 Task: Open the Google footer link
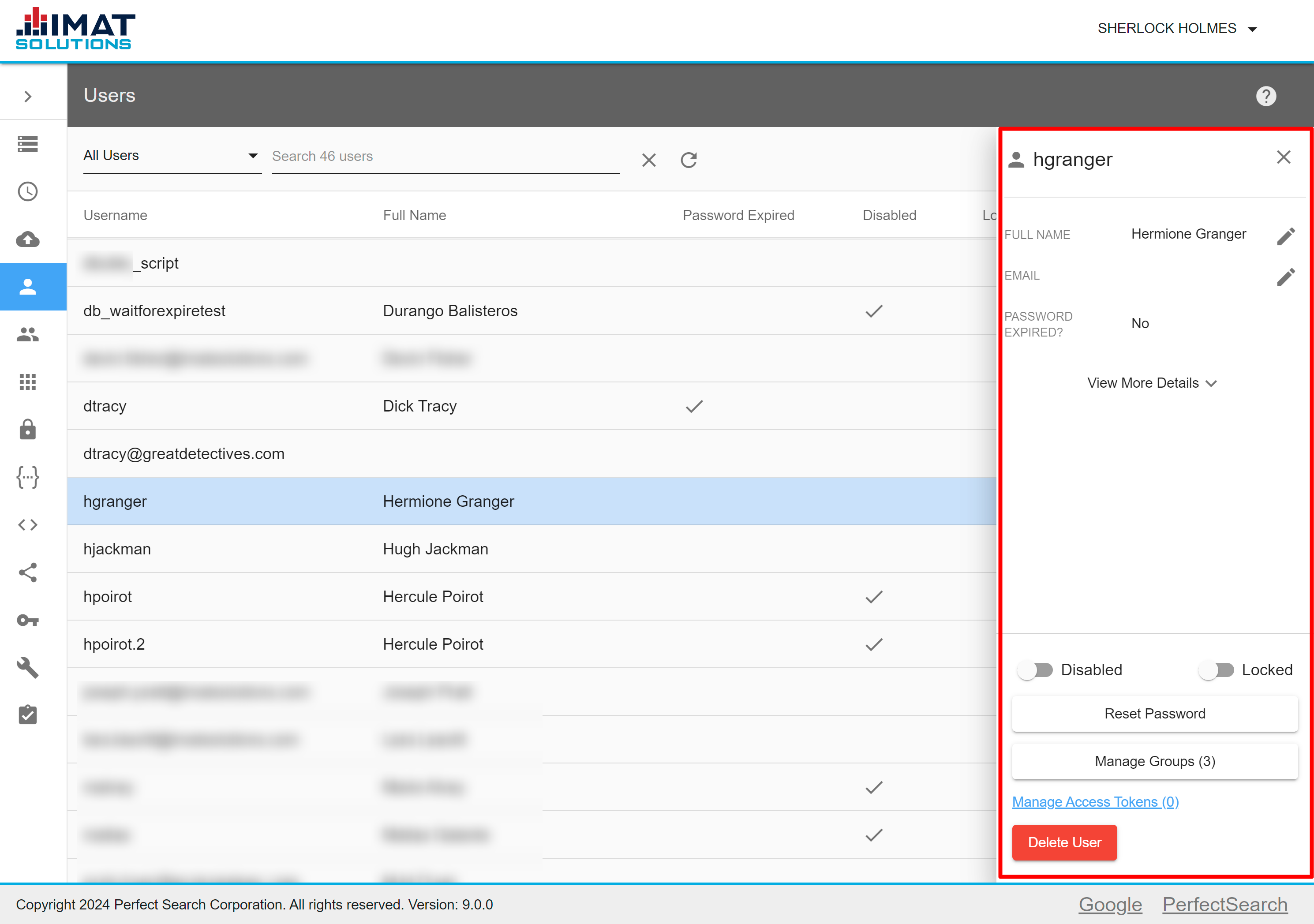pyautogui.click(x=1110, y=905)
